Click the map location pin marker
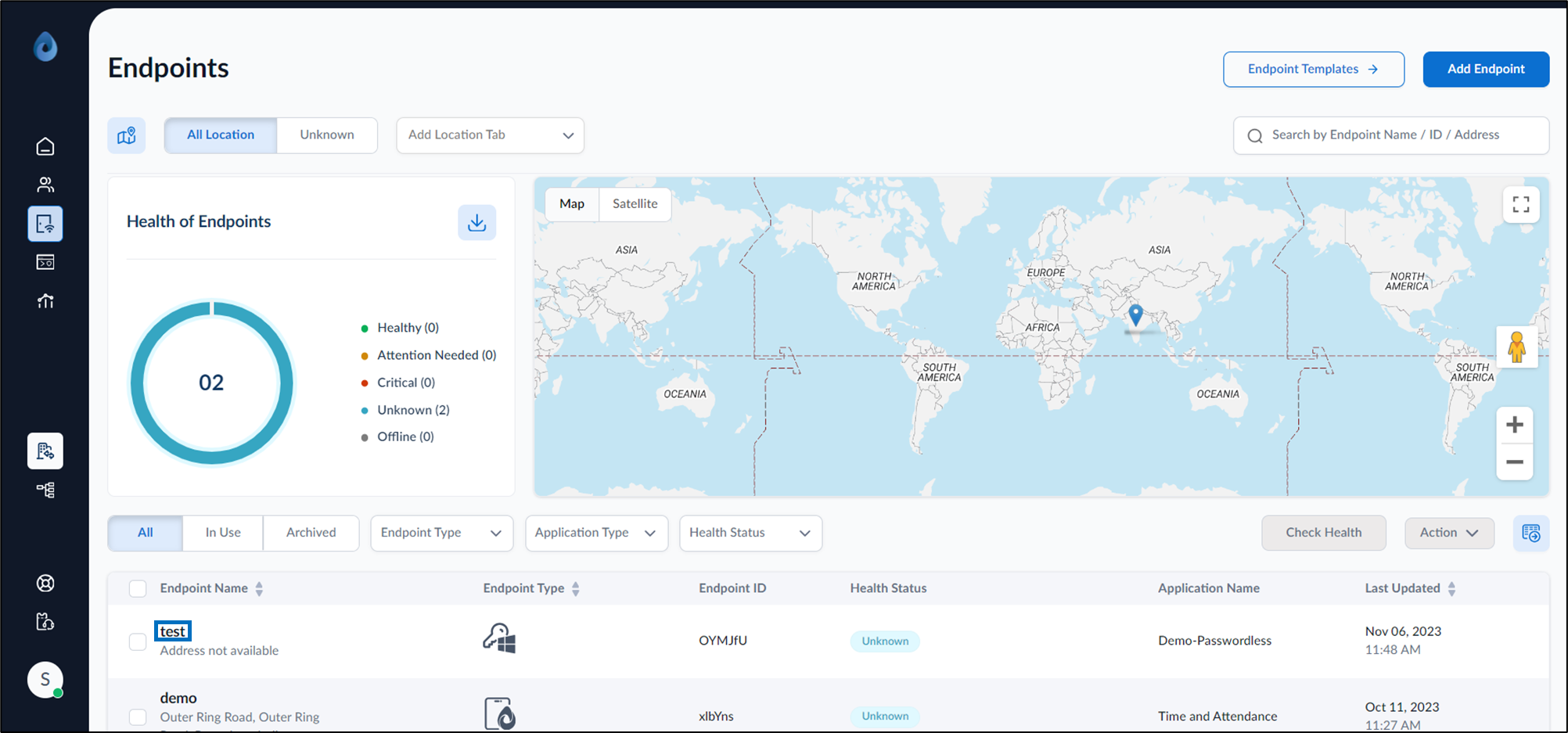Image resolution: width=1568 pixels, height=733 pixels. pos(1135,315)
